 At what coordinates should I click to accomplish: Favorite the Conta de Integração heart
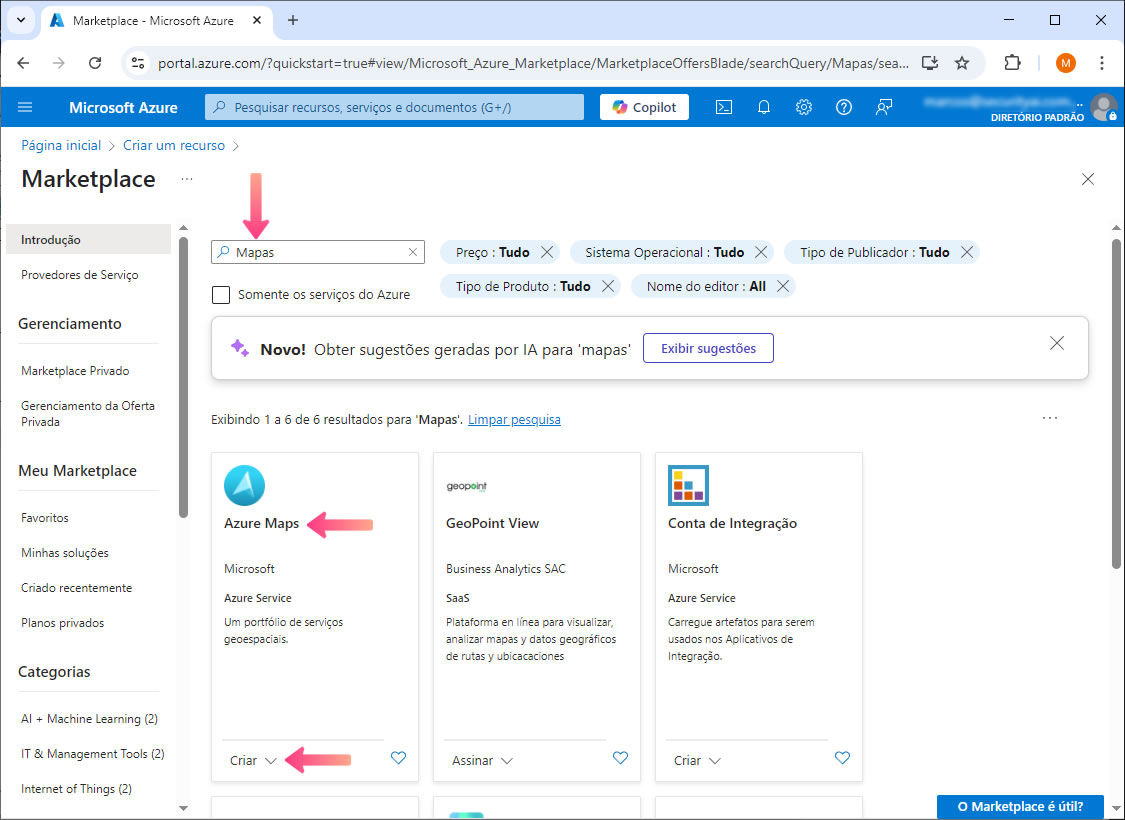[842, 758]
